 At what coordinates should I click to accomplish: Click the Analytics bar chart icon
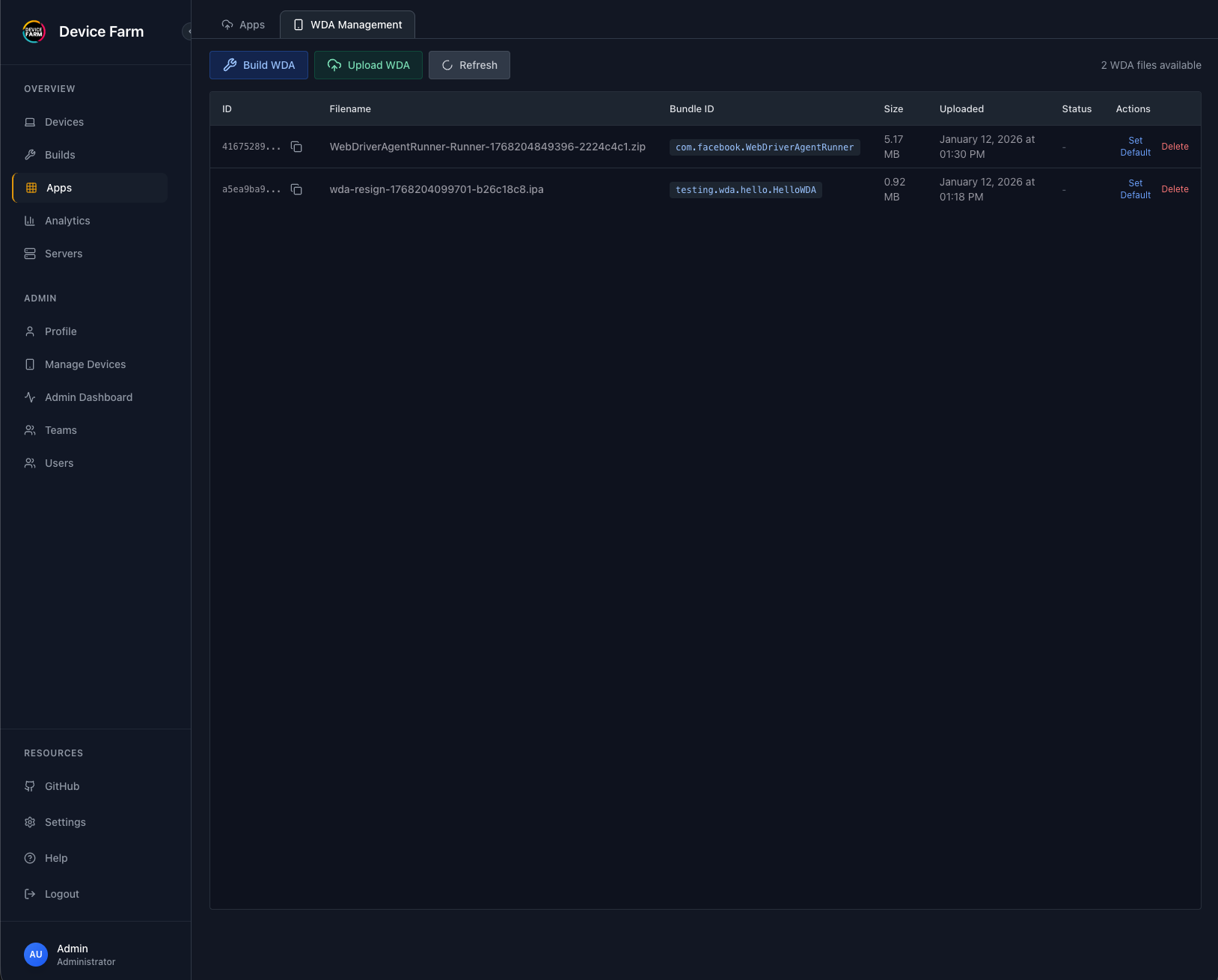(30, 221)
